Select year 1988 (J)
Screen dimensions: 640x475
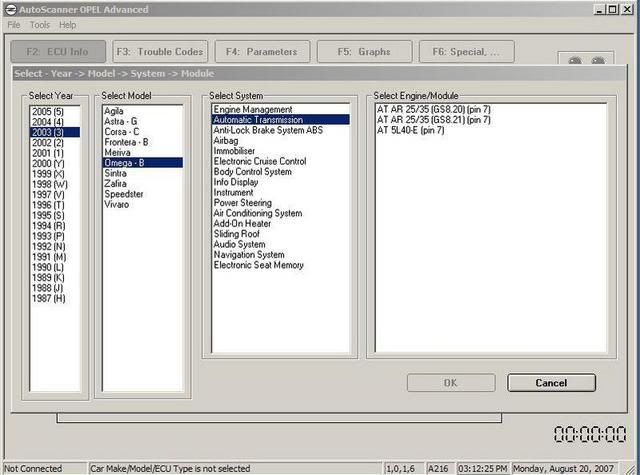55,288
